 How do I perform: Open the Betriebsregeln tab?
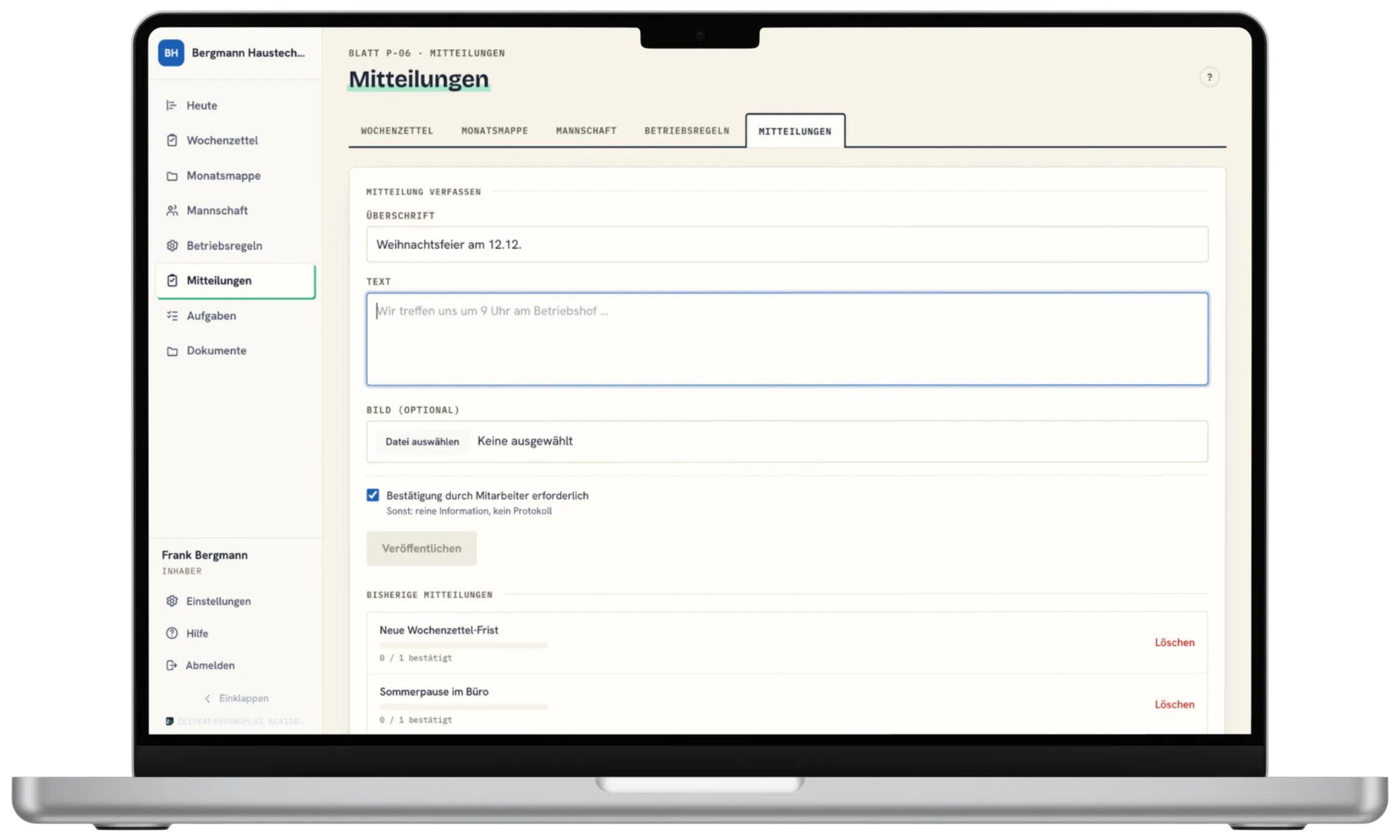point(687,131)
